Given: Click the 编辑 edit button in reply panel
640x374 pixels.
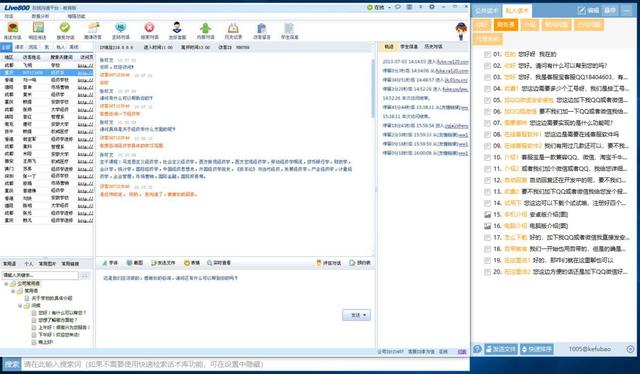Looking at the screenshot, I should coord(589,11).
